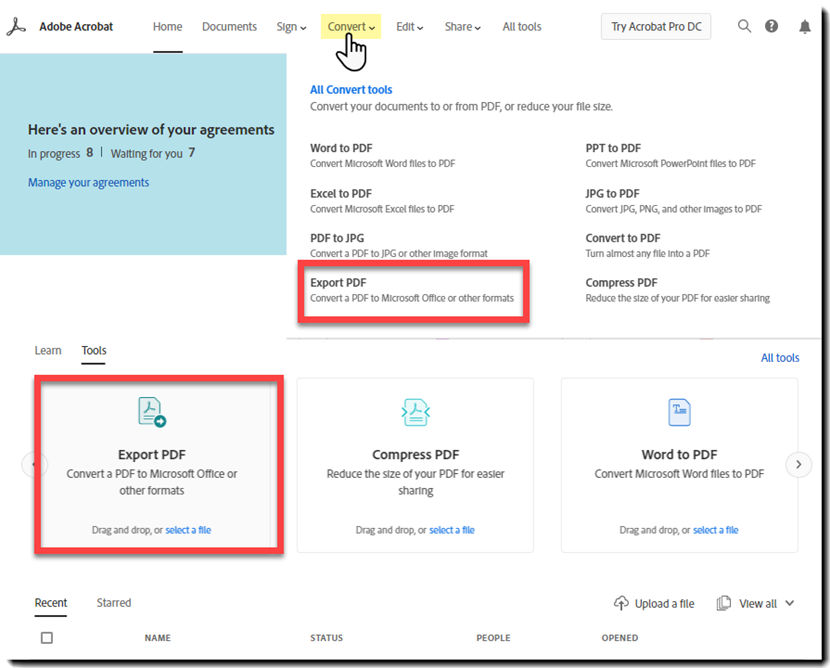Click the Export PDF card title
The image size is (830, 668).
pyautogui.click(x=152, y=455)
